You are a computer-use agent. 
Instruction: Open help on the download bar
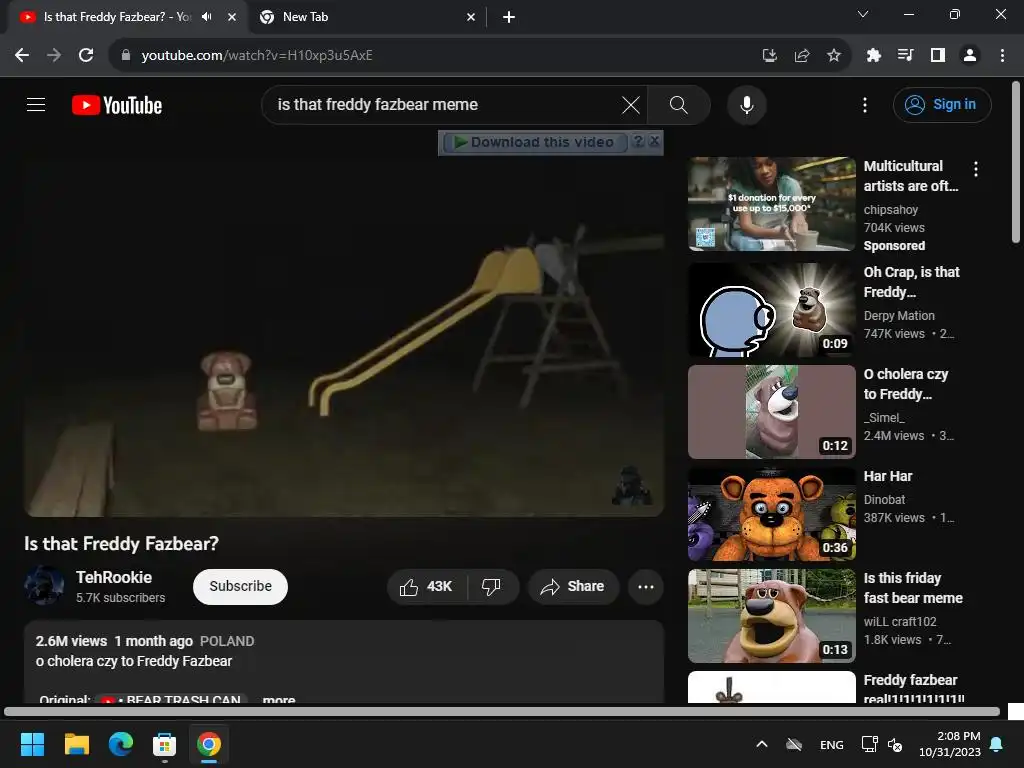pyautogui.click(x=638, y=141)
